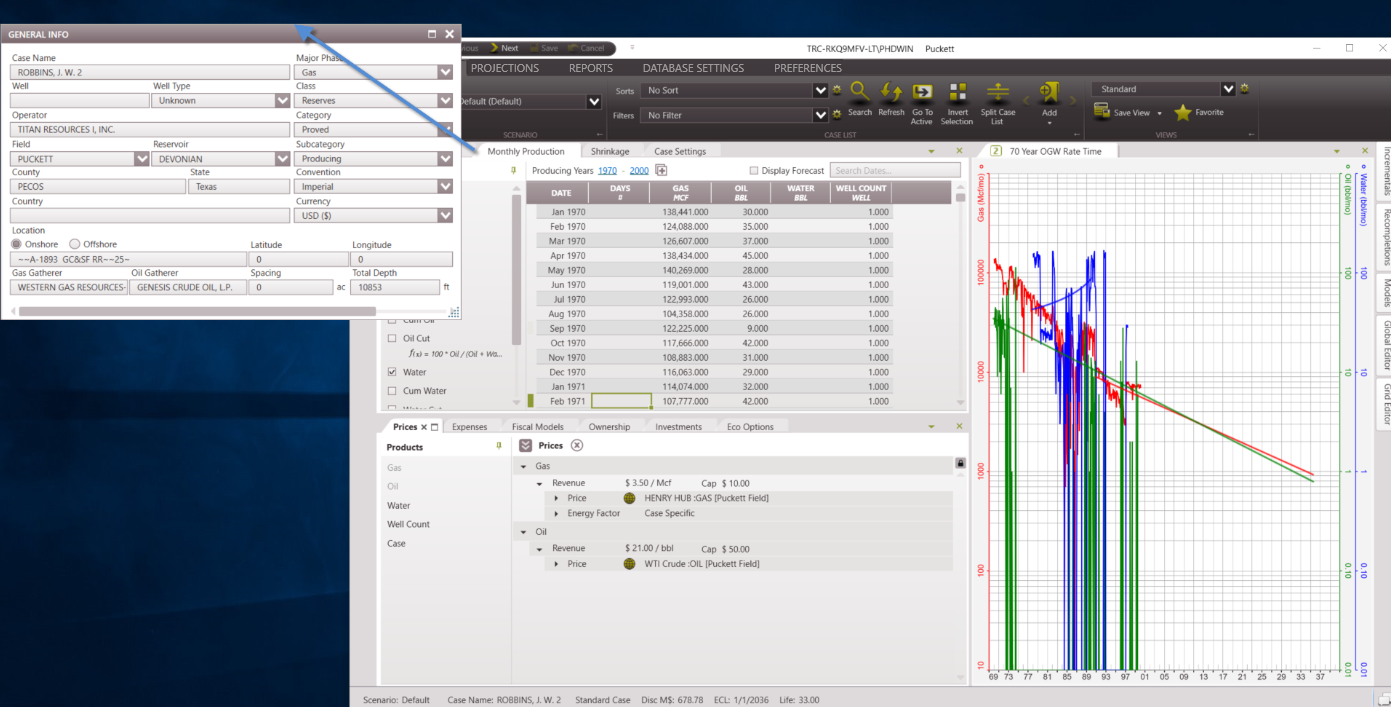The image size is (1391, 707).
Task: Open the Major Phase dropdown showing Gas
Action: coord(445,73)
